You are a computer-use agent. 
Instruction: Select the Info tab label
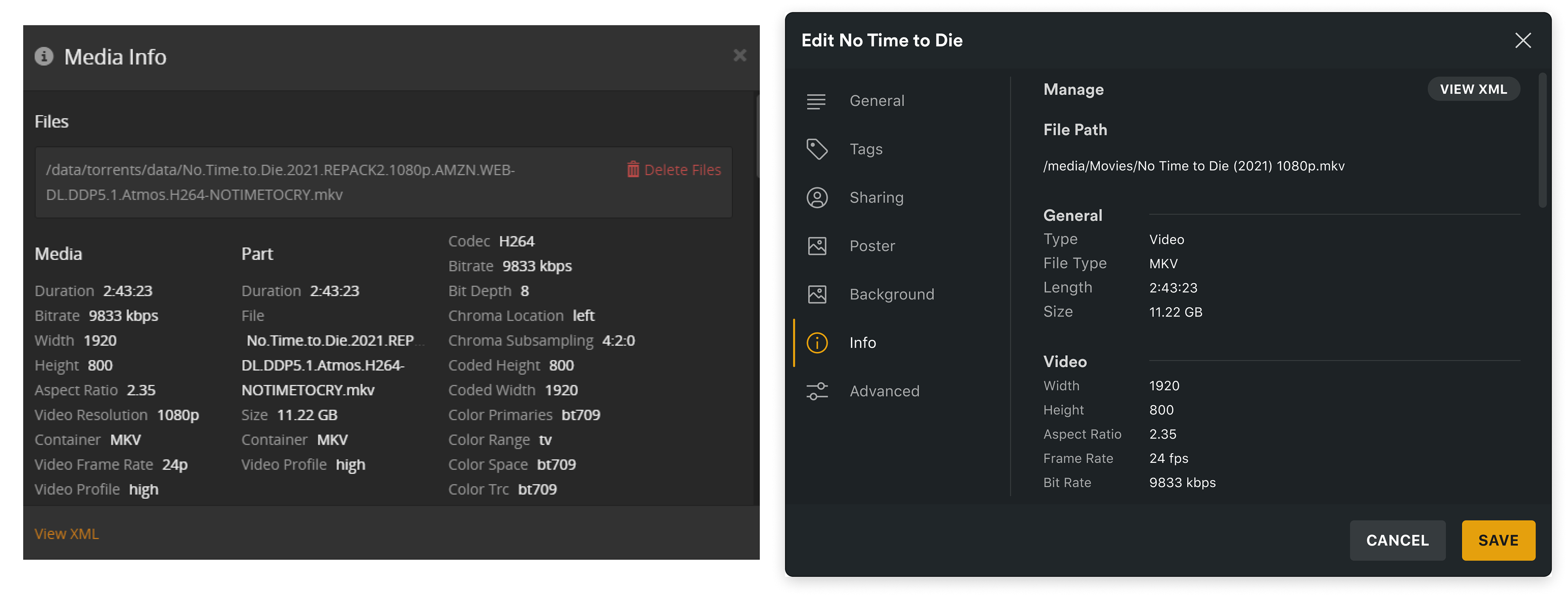click(862, 343)
